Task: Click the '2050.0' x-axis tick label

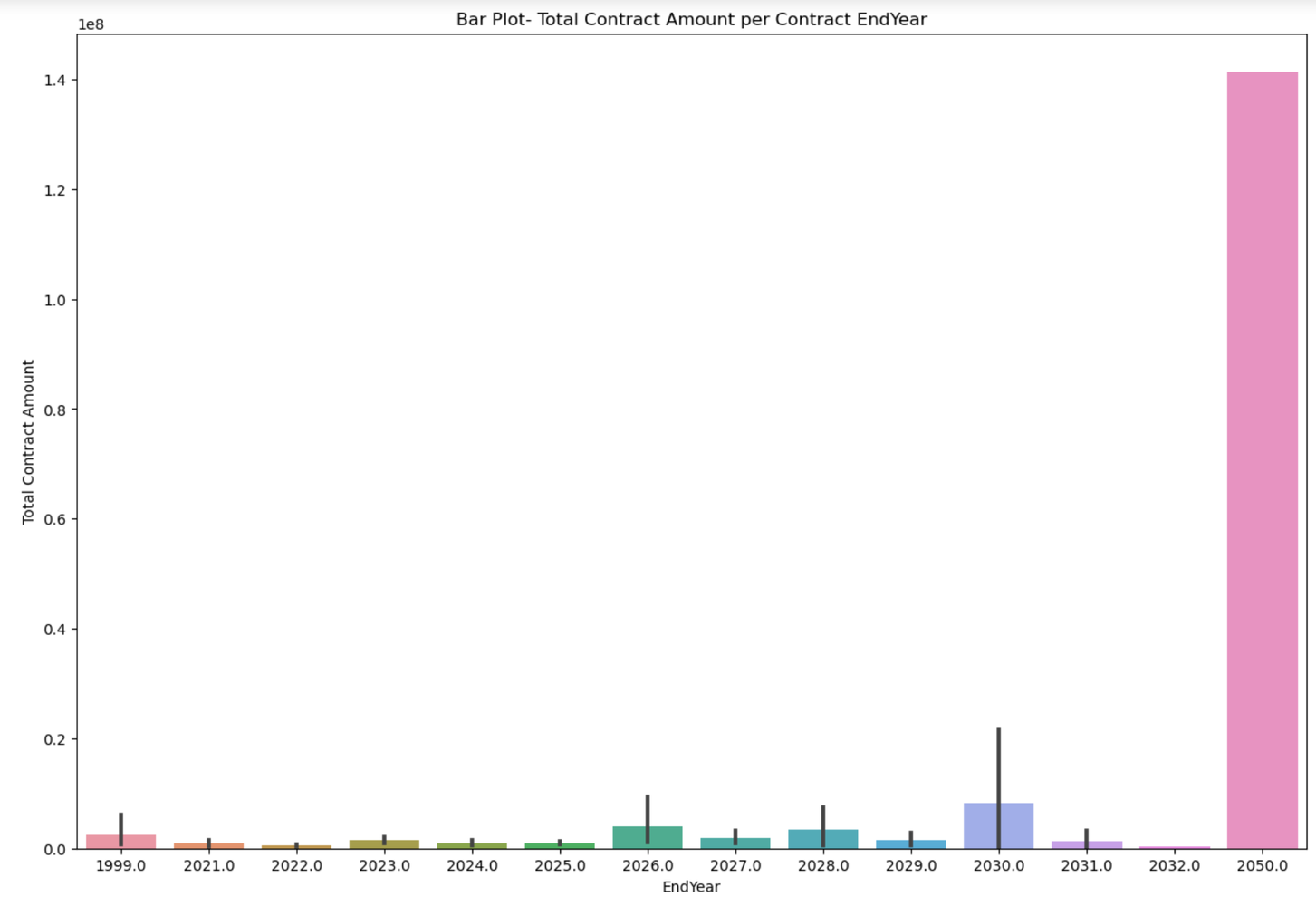Action: (x=1262, y=866)
